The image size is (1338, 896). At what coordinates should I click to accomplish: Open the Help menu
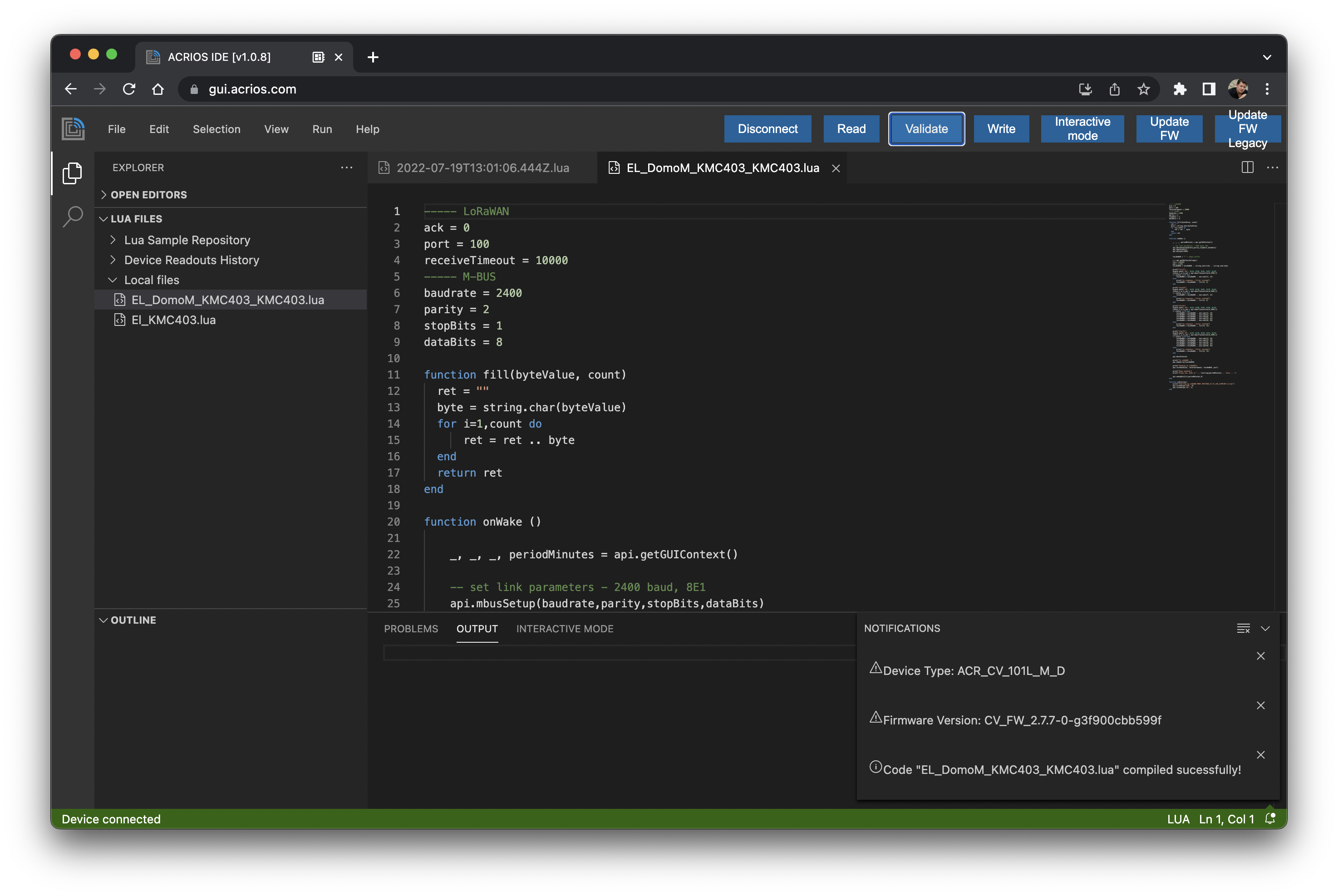(367, 128)
